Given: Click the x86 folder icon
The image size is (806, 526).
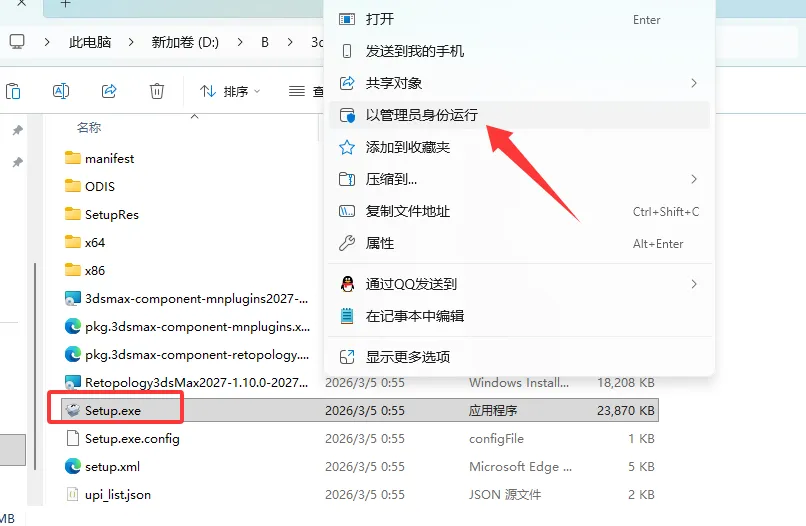Looking at the screenshot, I should tap(72, 269).
